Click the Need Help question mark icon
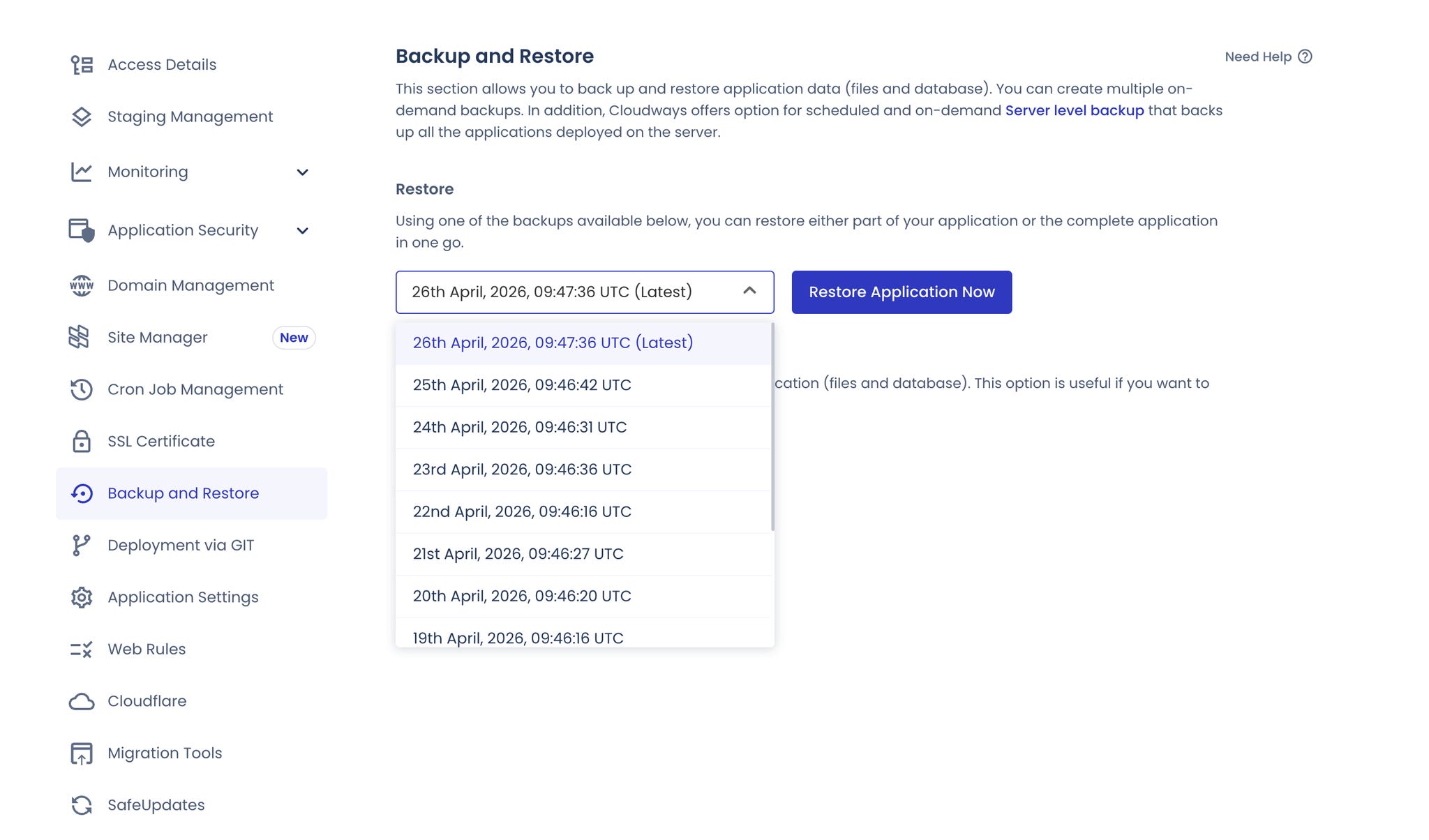Viewport: 1429px width, 840px height. (x=1305, y=57)
